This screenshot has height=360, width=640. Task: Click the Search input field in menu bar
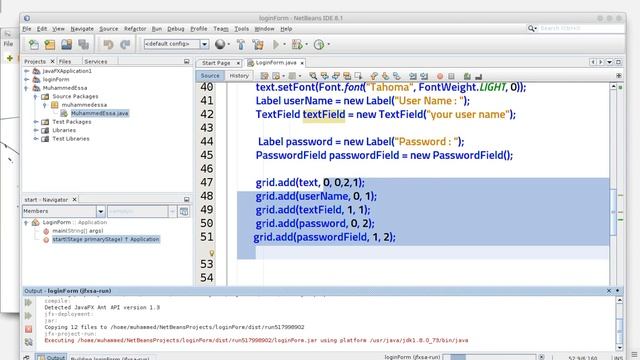coord(581,28)
